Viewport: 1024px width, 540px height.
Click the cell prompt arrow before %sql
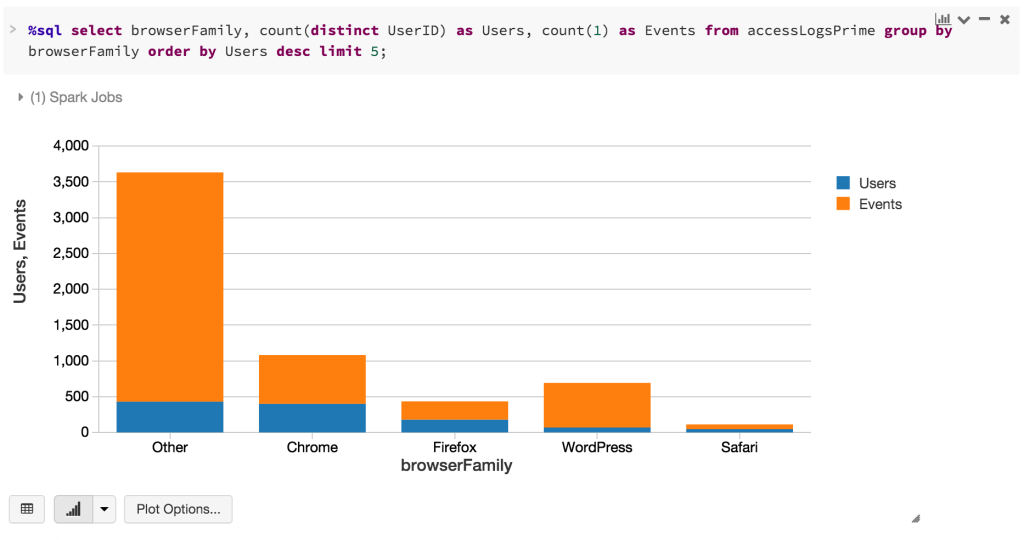point(12,31)
